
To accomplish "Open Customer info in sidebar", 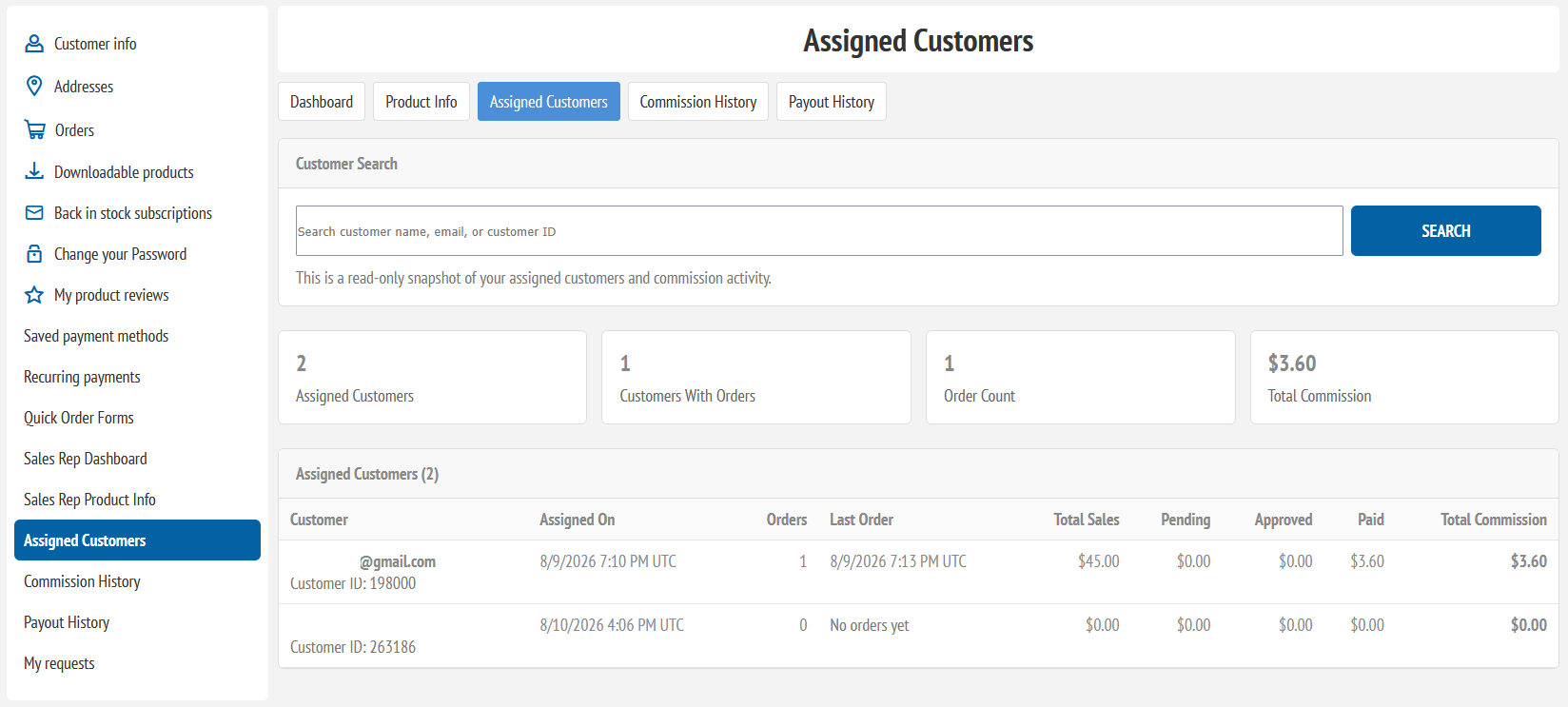I will (x=95, y=44).
